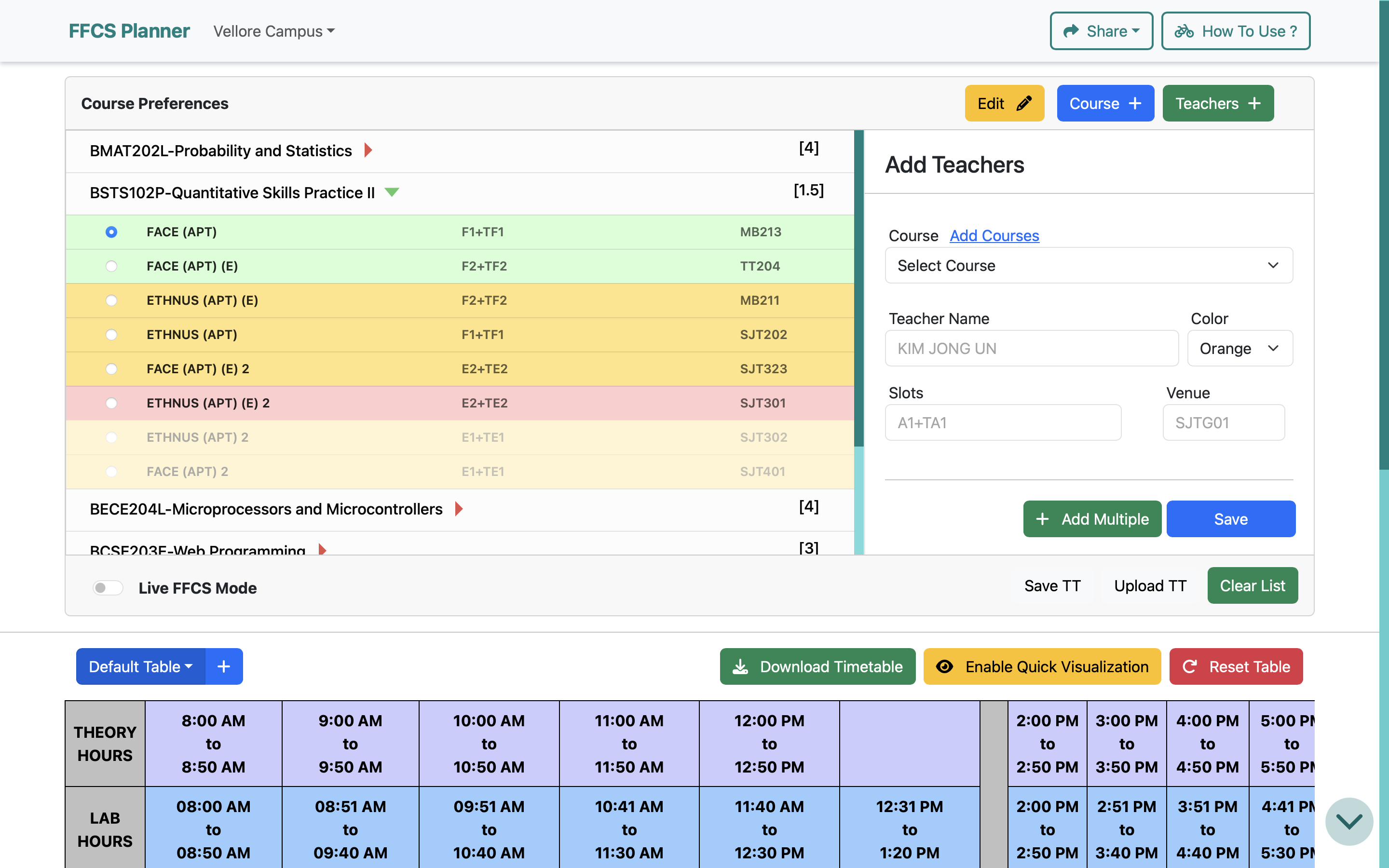Click the share arrow icon
The height and width of the screenshot is (868, 1389).
[1071, 31]
